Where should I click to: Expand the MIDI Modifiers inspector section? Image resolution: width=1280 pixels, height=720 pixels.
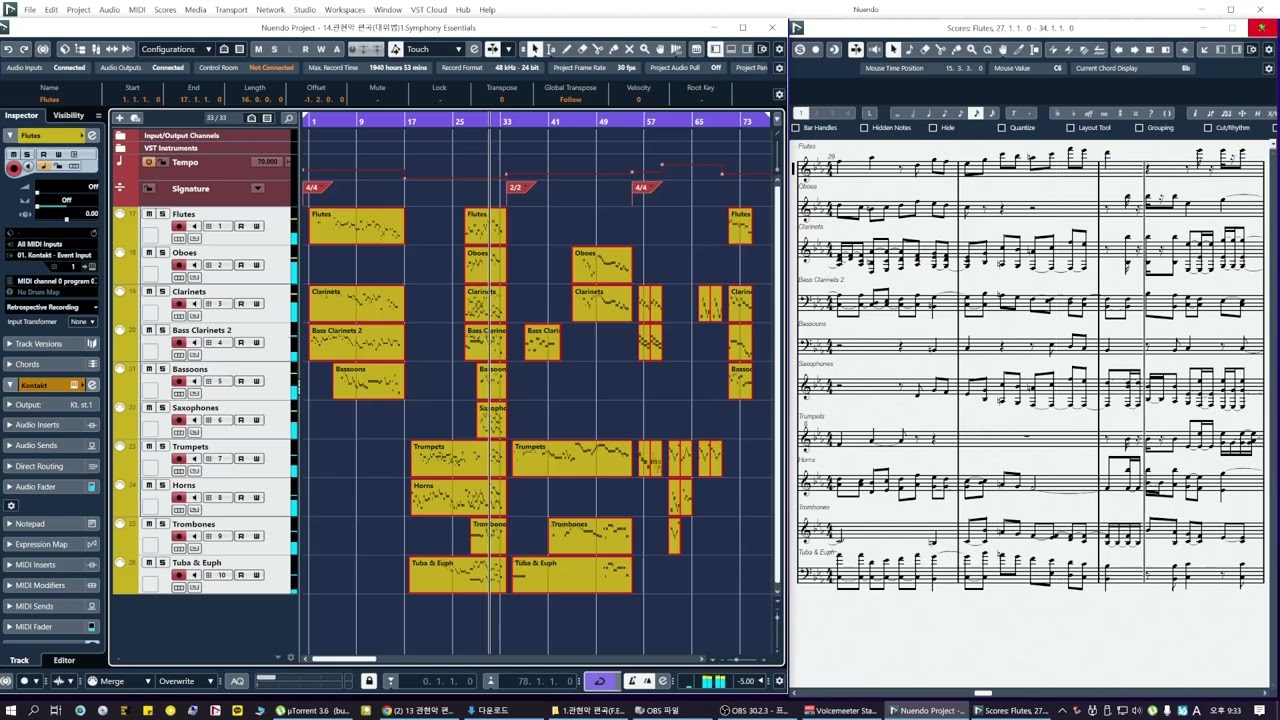pyautogui.click(x=52, y=585)
